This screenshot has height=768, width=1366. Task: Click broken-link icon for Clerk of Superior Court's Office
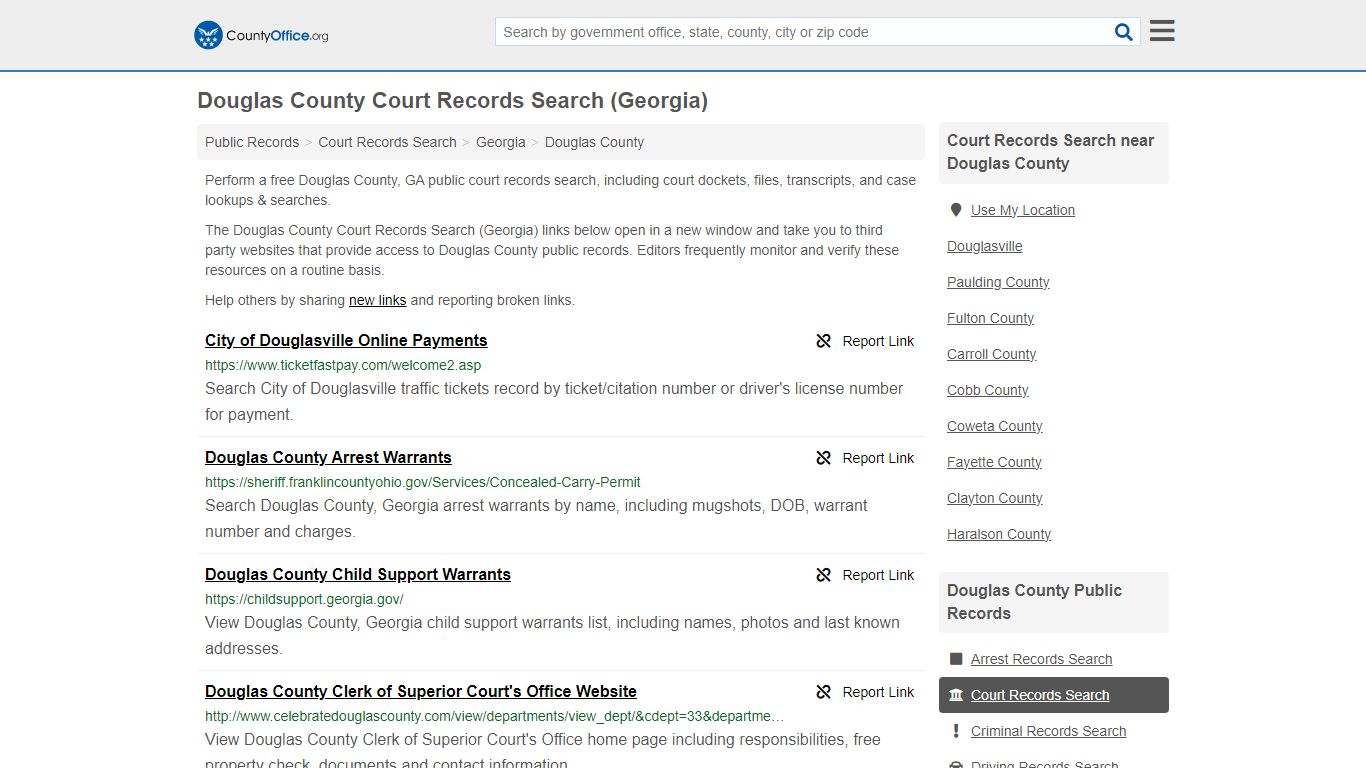point(824,692)
